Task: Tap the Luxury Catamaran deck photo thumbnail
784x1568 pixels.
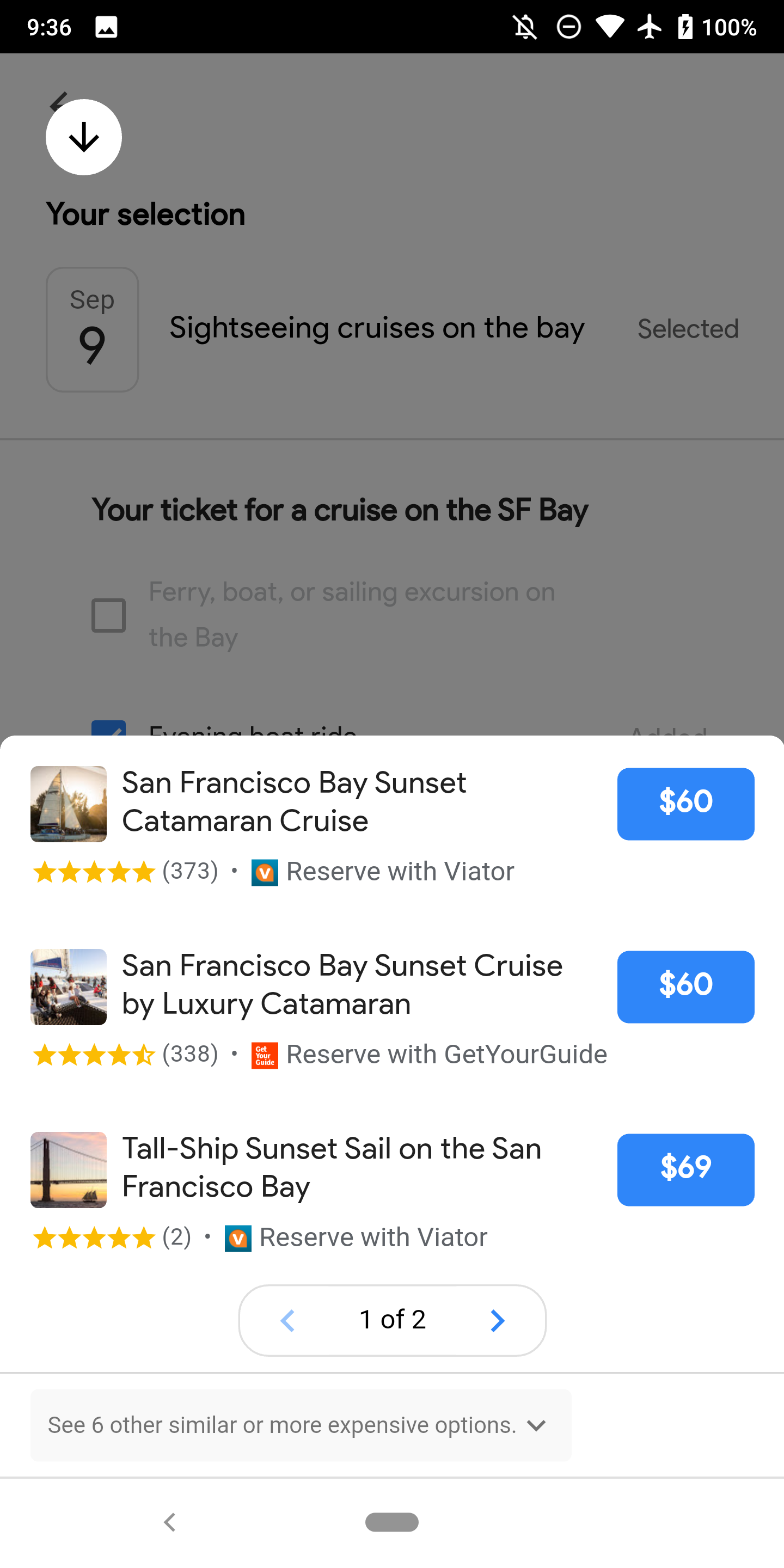Action: tap(69, 986)
